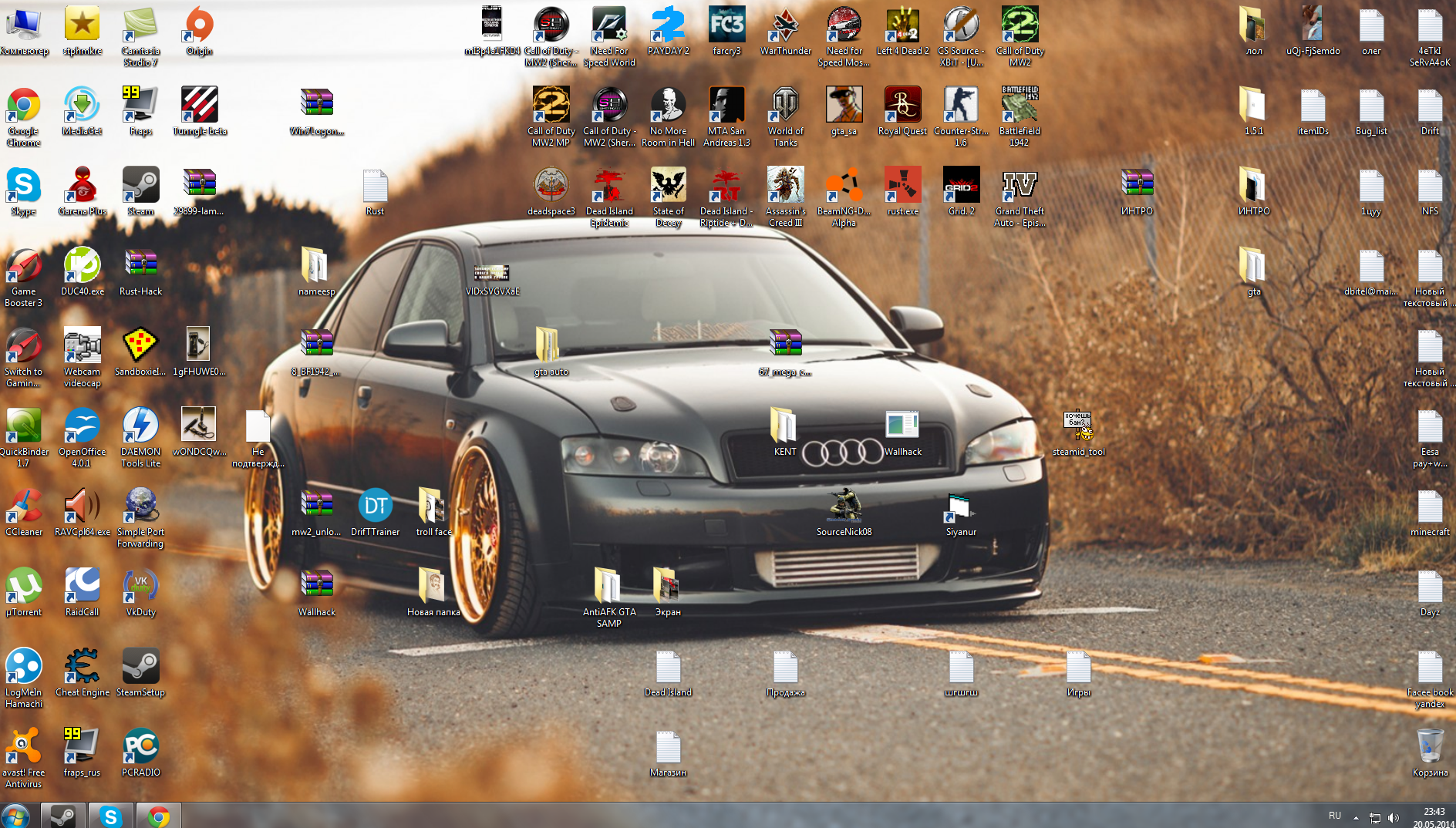This screenshot has width=1456, height=828.
Task: Click Chrome taskbar button
Action: 159,816
